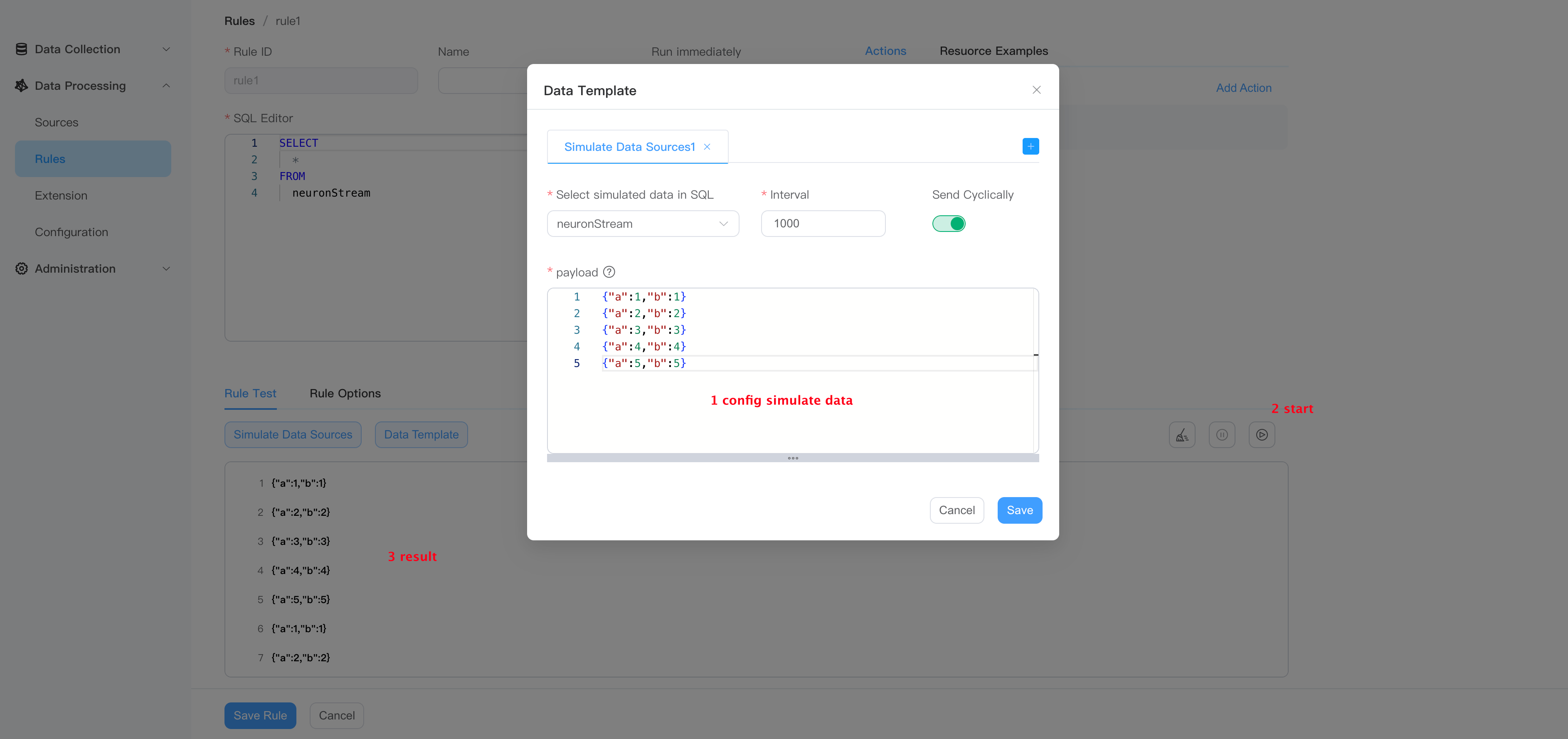The height and width of the screenshot is (739, 1568).
Task: Expand the Administration menu chevron
Action: pyautogui.click(x=165, y=269)
